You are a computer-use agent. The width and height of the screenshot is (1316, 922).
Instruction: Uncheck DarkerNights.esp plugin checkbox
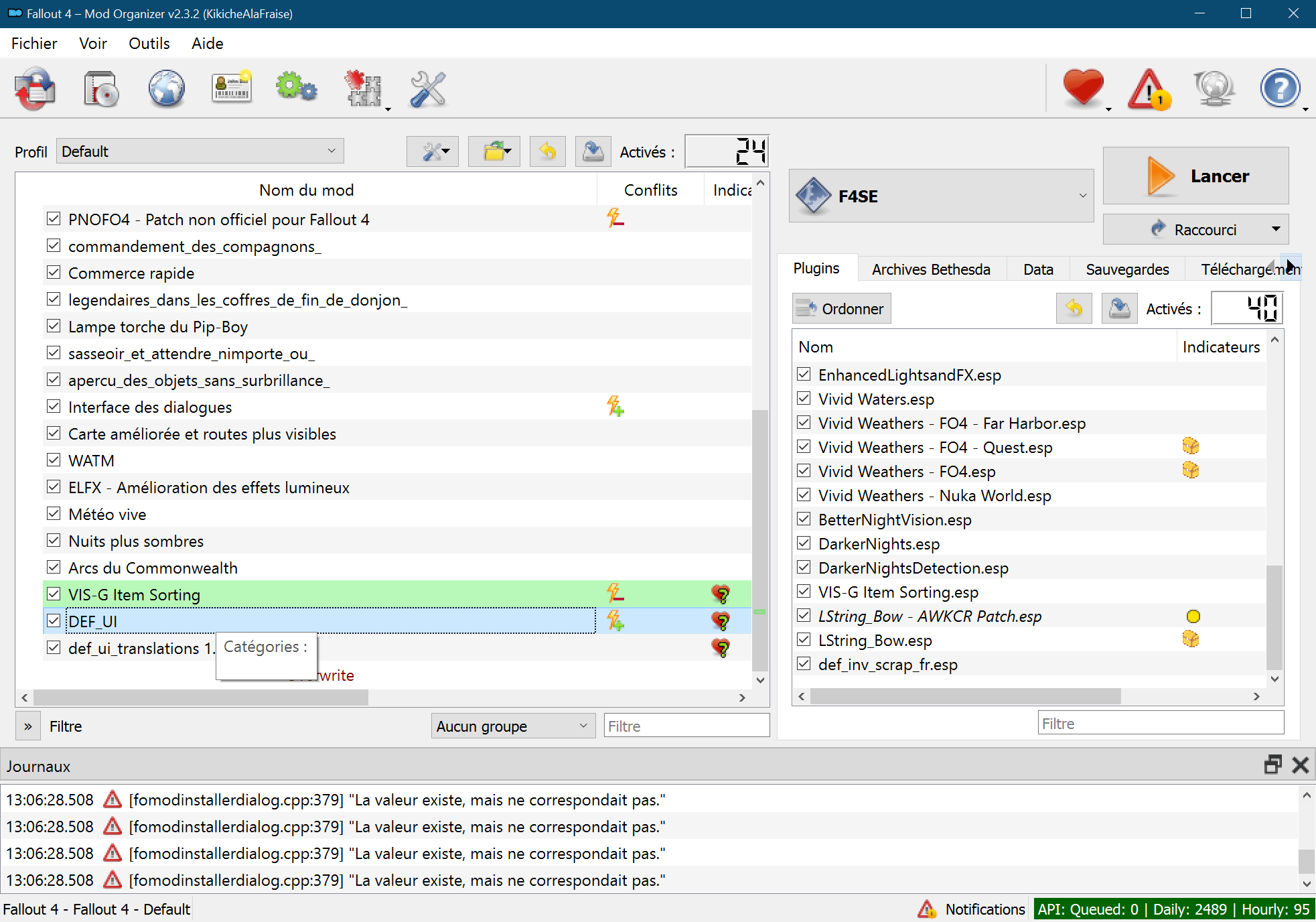804,543
